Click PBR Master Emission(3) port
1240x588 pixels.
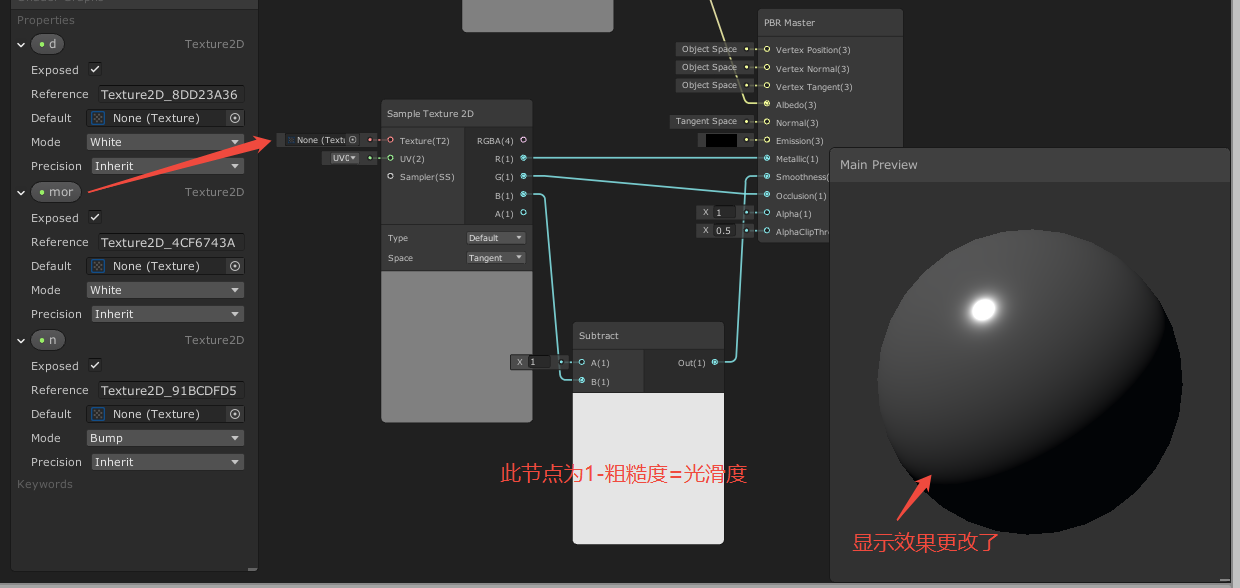[x=767, y=140]
